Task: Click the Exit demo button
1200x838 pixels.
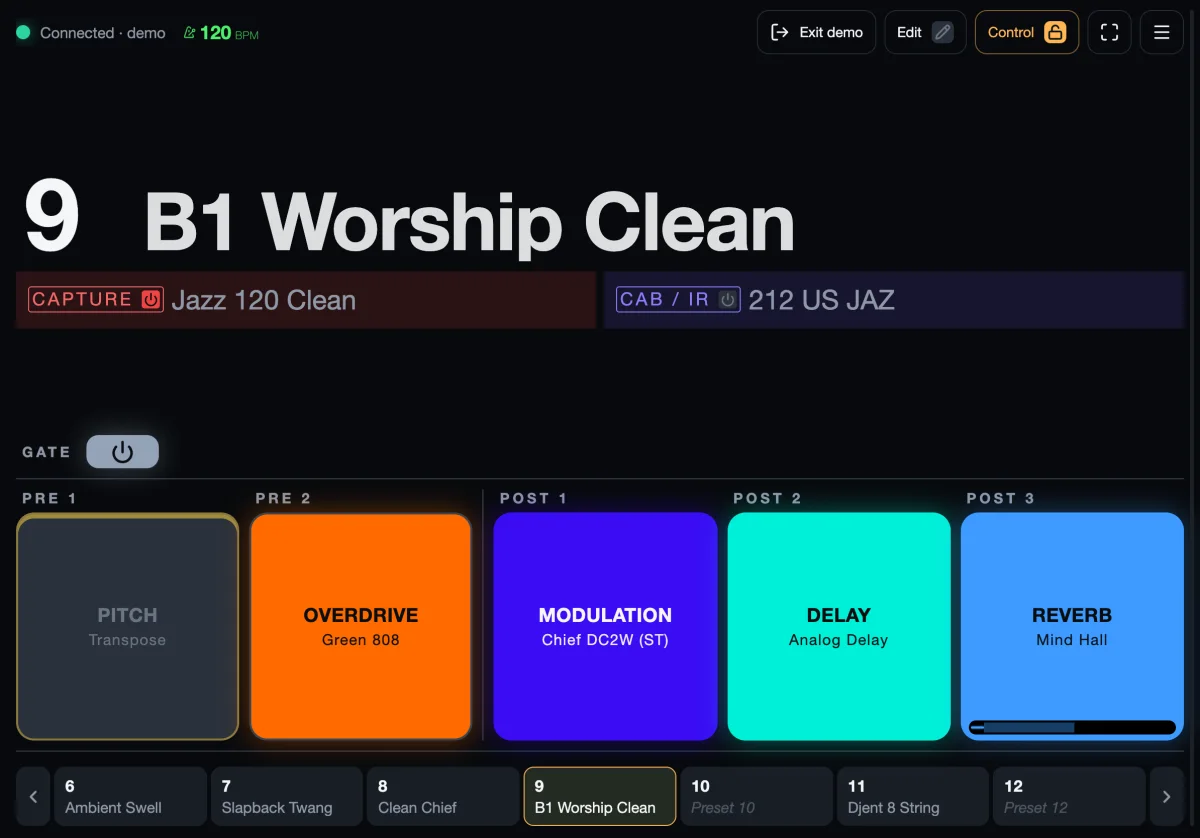Action: (x=816, y=32)
